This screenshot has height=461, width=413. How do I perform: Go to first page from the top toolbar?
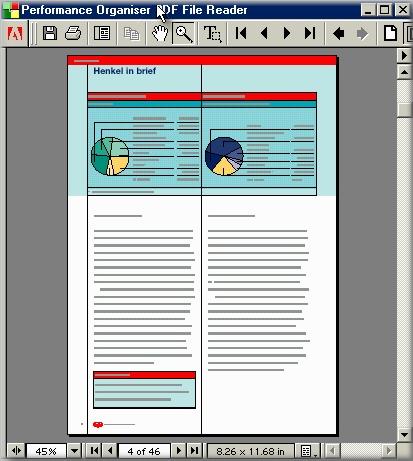coord(241,33)
